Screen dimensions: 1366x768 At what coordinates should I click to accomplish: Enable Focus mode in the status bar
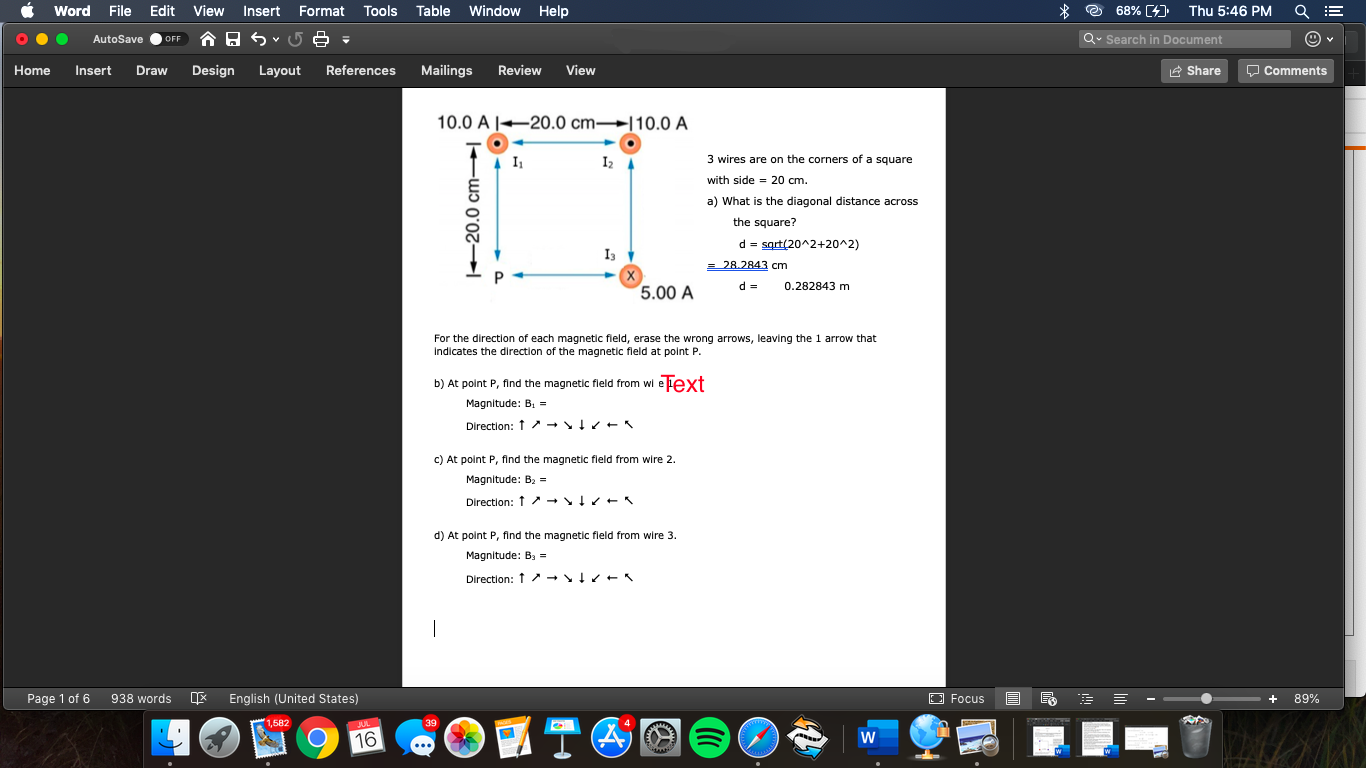click(x=956, y=698)
